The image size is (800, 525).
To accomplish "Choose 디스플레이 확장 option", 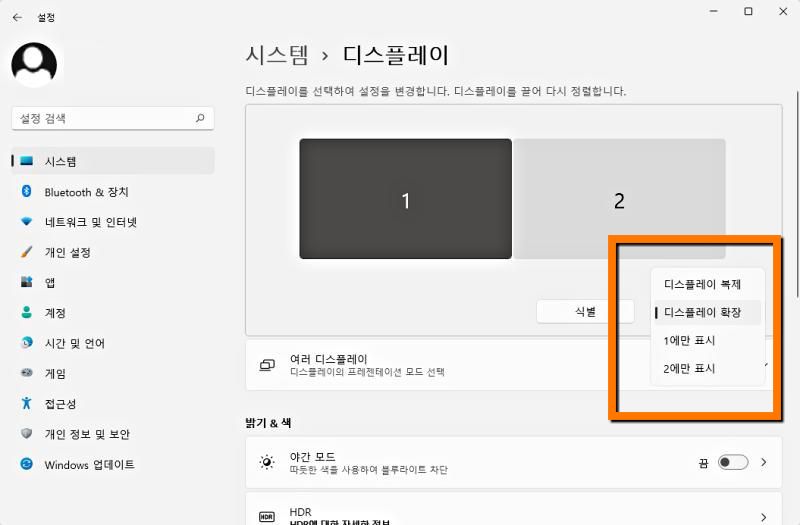I will [x=707, y=312].
